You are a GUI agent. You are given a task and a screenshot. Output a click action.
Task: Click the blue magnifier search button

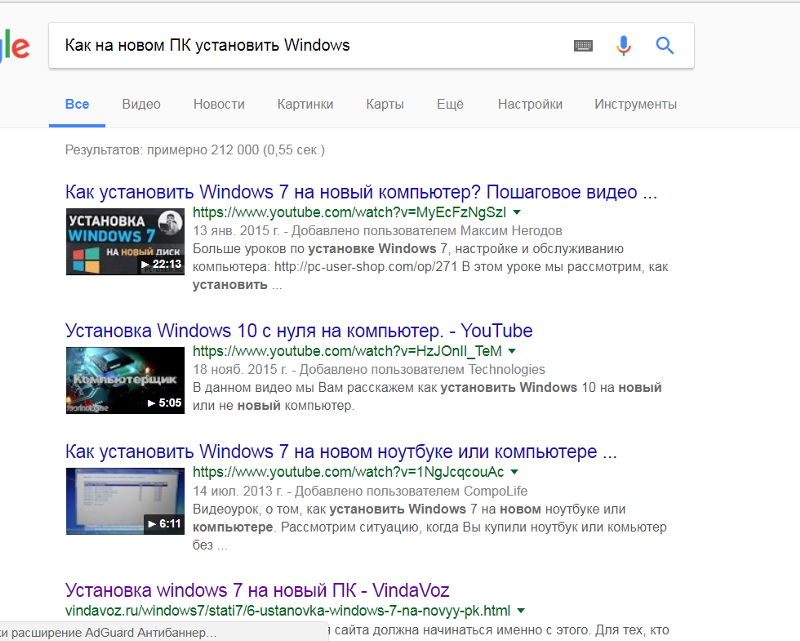[664, 46]
